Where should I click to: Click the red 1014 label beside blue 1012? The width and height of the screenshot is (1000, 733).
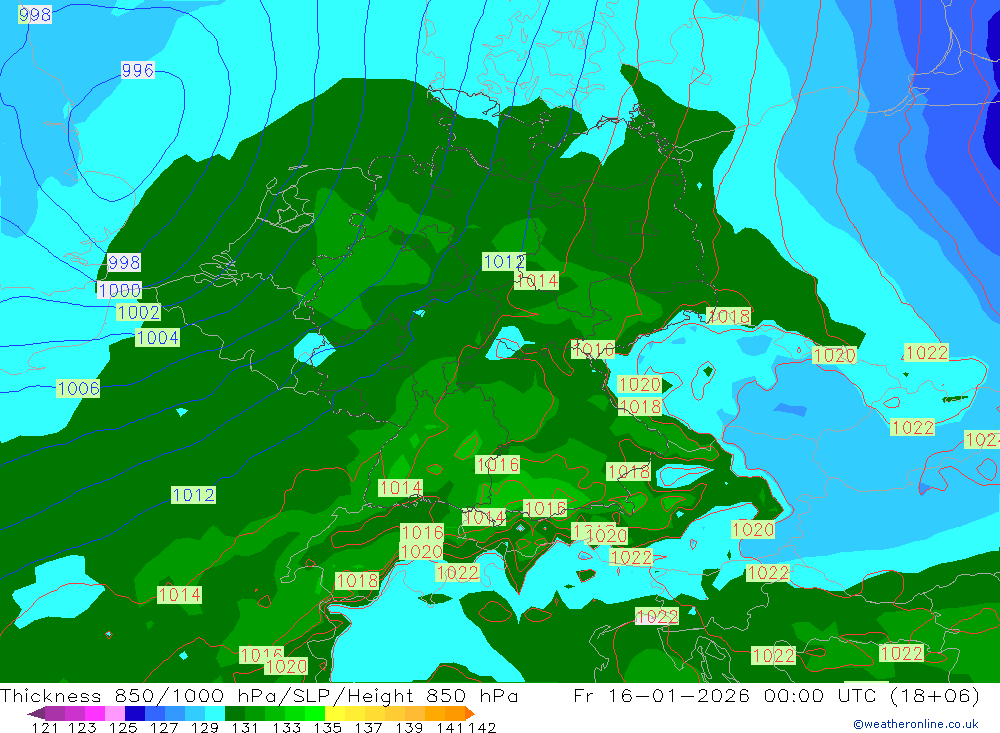point(536,281)
